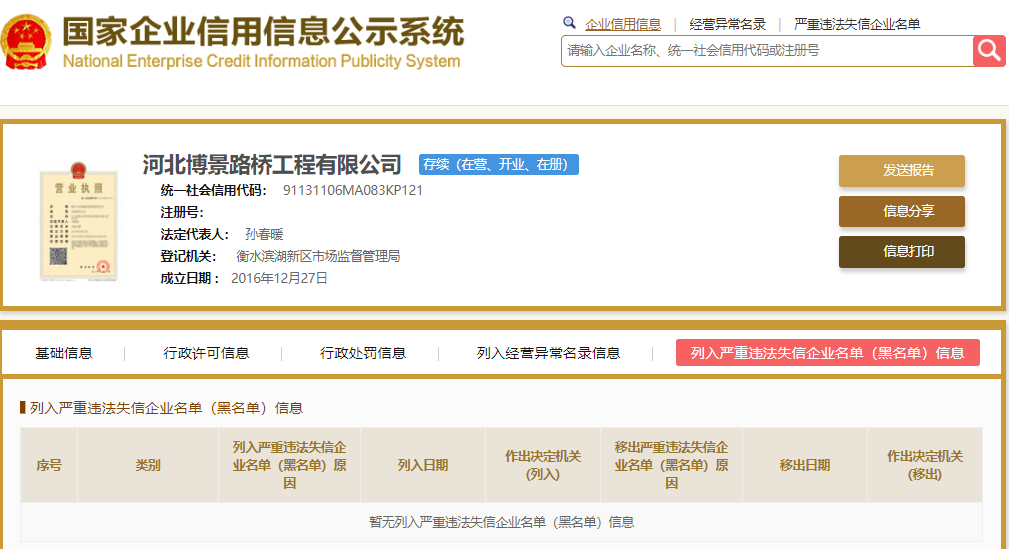Select the 列入严重违法失信企业名单（黑名单）信息 tab
The width and height of the screenshot is (1009, 549).
coord(828,353)
